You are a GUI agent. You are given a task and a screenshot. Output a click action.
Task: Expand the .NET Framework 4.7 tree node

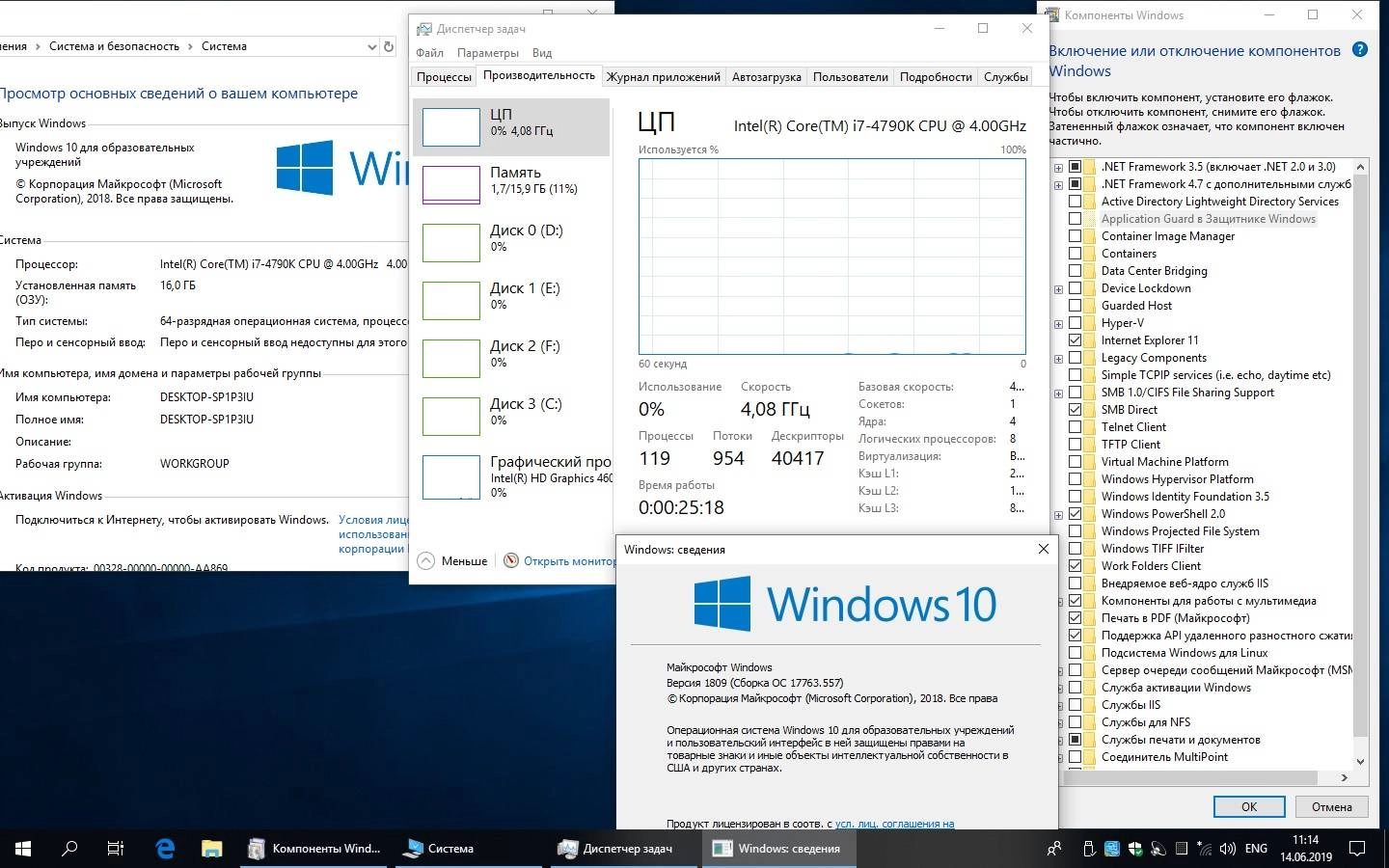[1059, 184]
